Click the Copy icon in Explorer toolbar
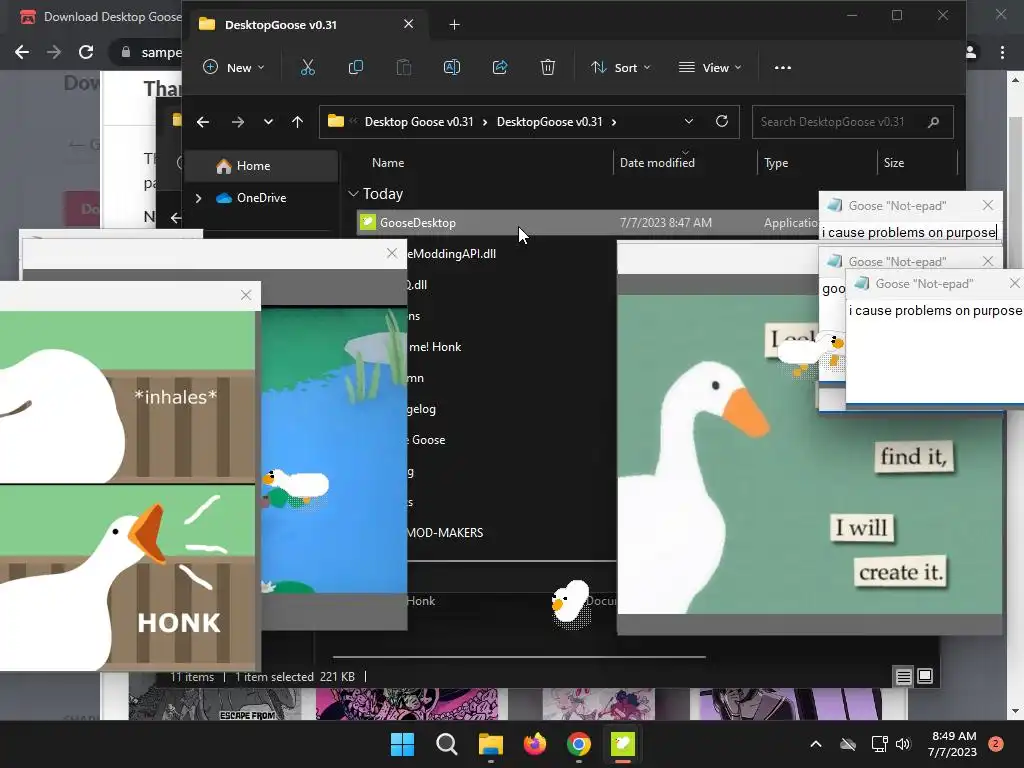The image size is (1024, 768). (356, 67)
